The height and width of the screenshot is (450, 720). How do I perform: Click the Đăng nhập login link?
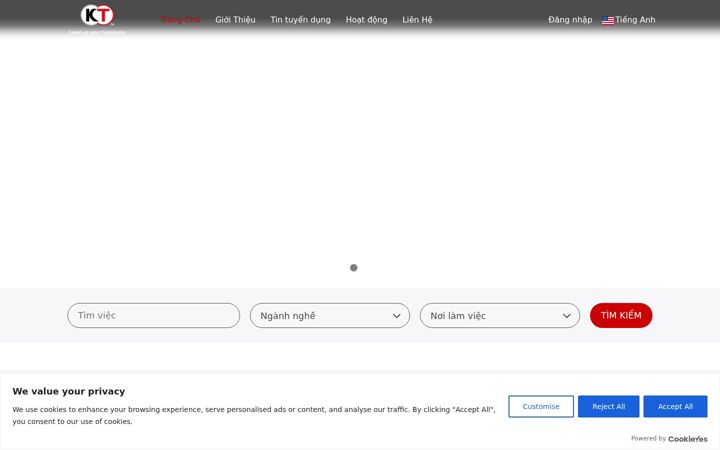click(570, 20)
